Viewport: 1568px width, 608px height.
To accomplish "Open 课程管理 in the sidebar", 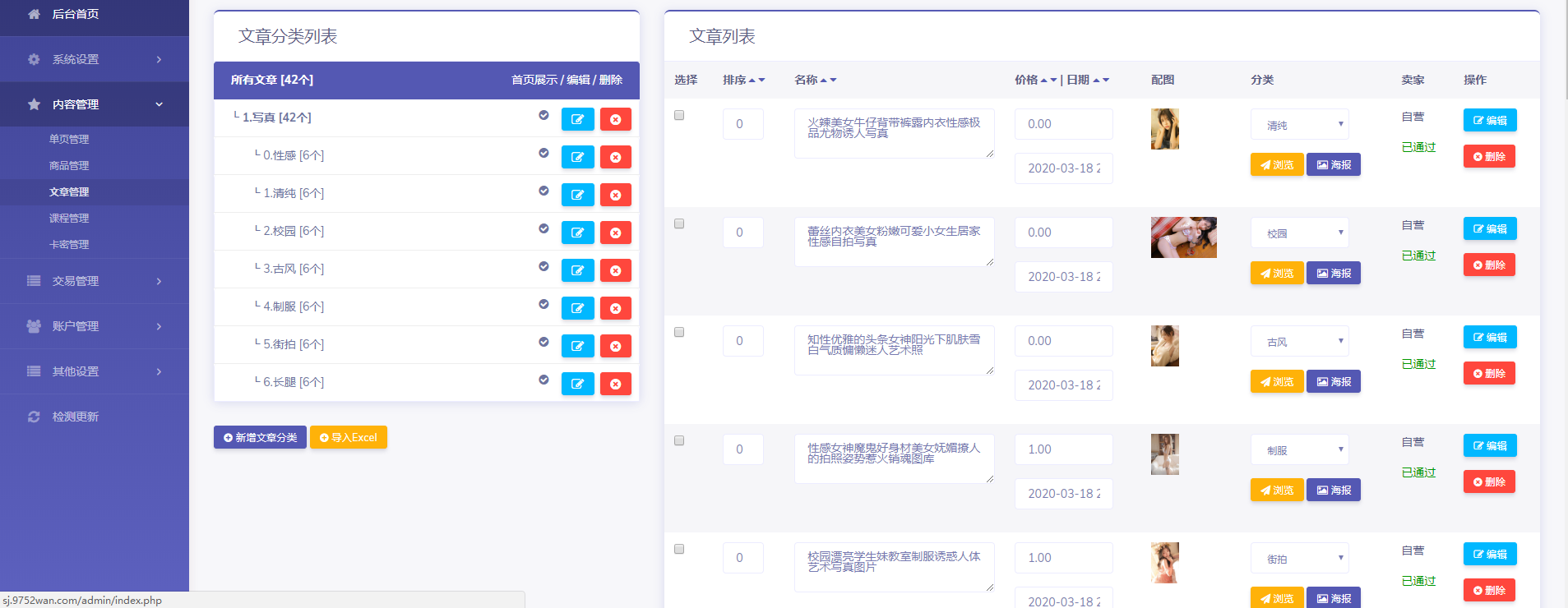I will coord(69,219).
